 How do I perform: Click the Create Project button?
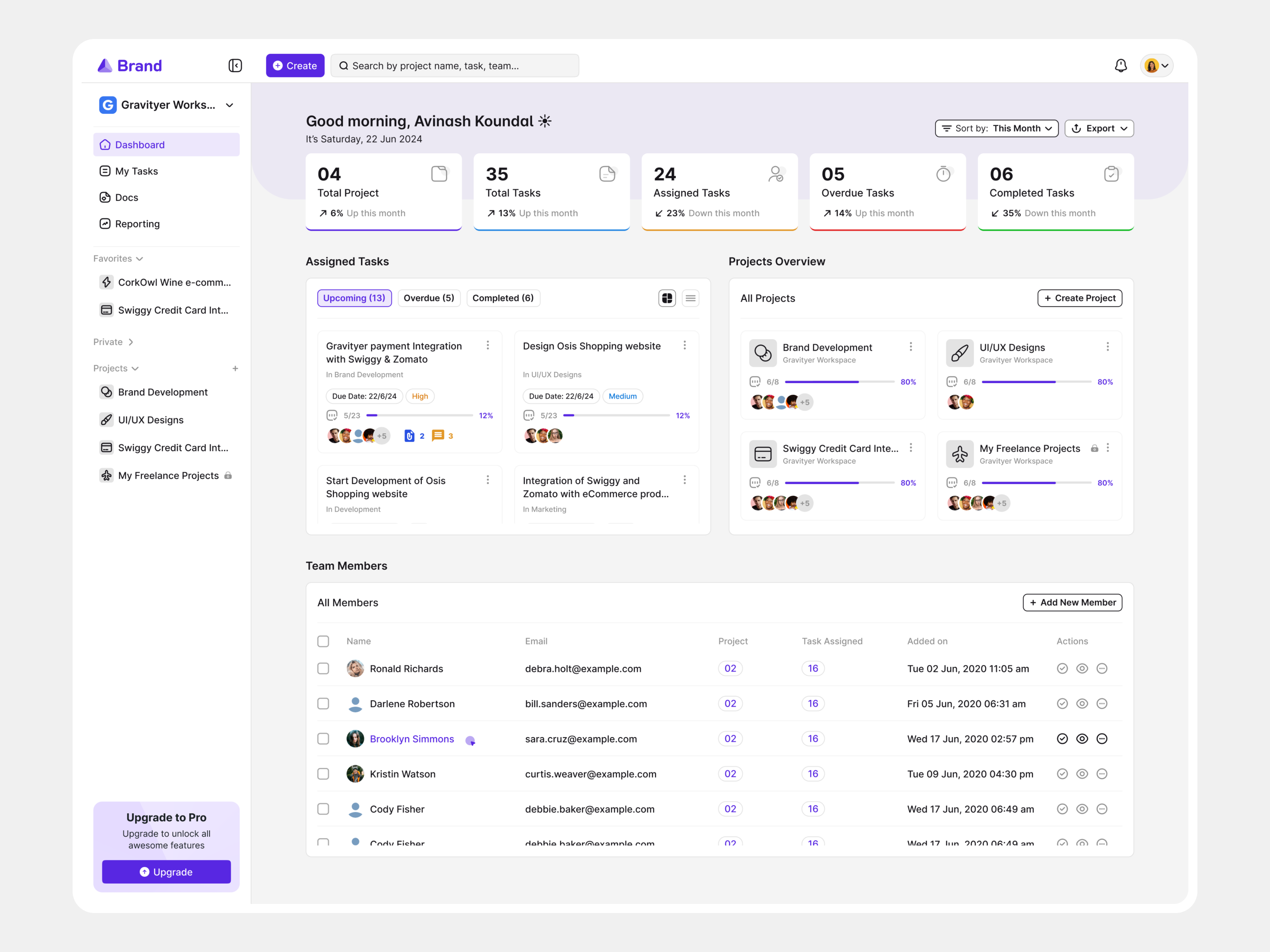pyautogui.click(x=1079, y=298)
